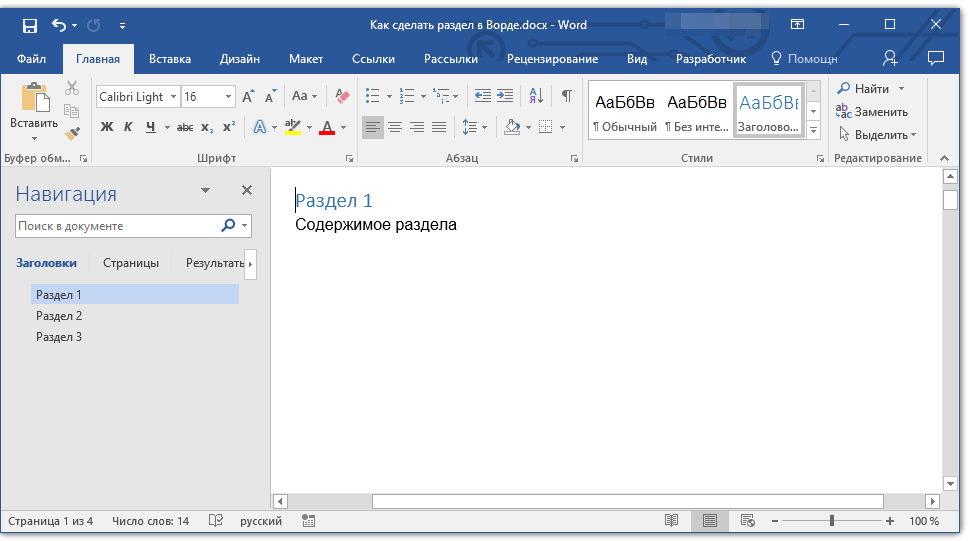Open the font name dropdown Calibri Light
The width and height of the screenshot is (968, 541).
(x=173, y=97)
